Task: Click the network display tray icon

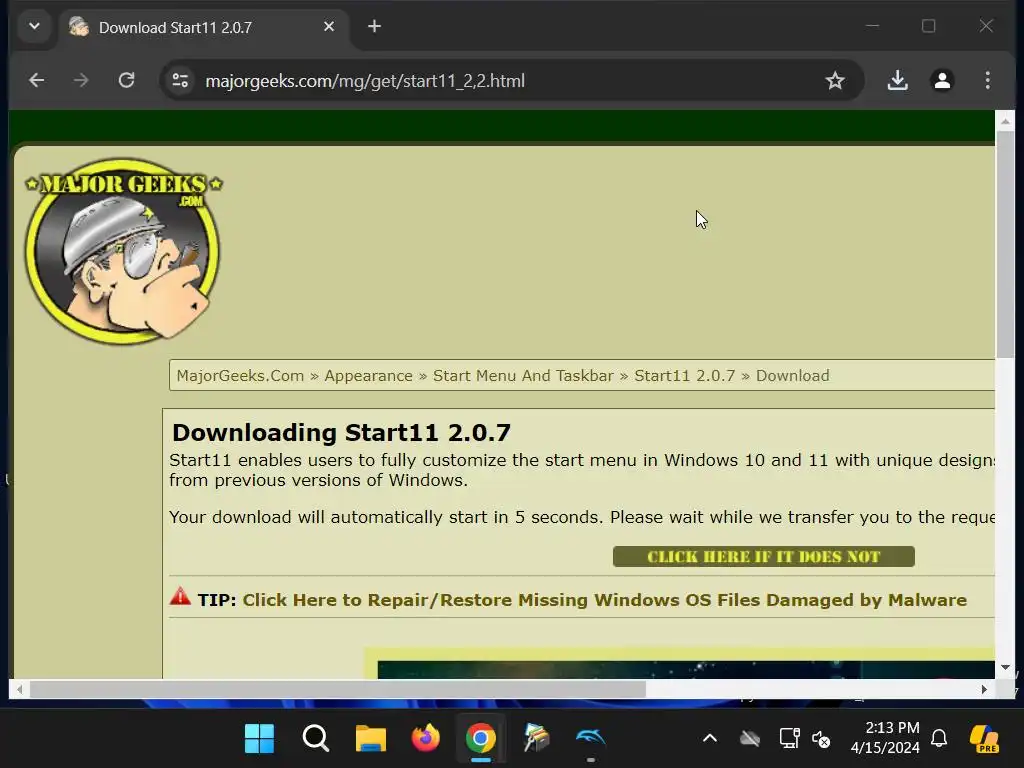Action: 790,739
